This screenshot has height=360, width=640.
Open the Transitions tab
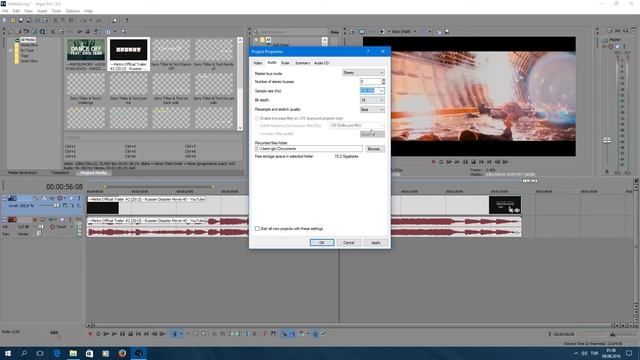click(x=60, y=173)
